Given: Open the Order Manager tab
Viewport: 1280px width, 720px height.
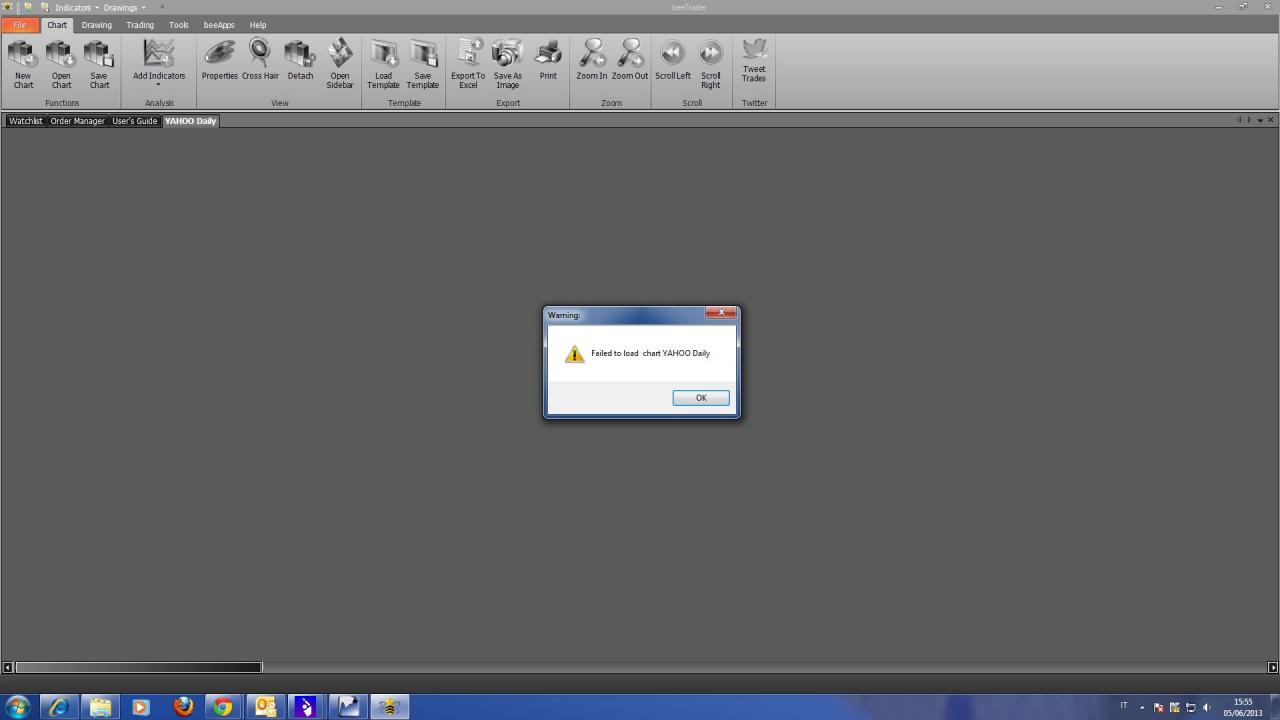Looking at the screenshot, I should click(77, 121).
